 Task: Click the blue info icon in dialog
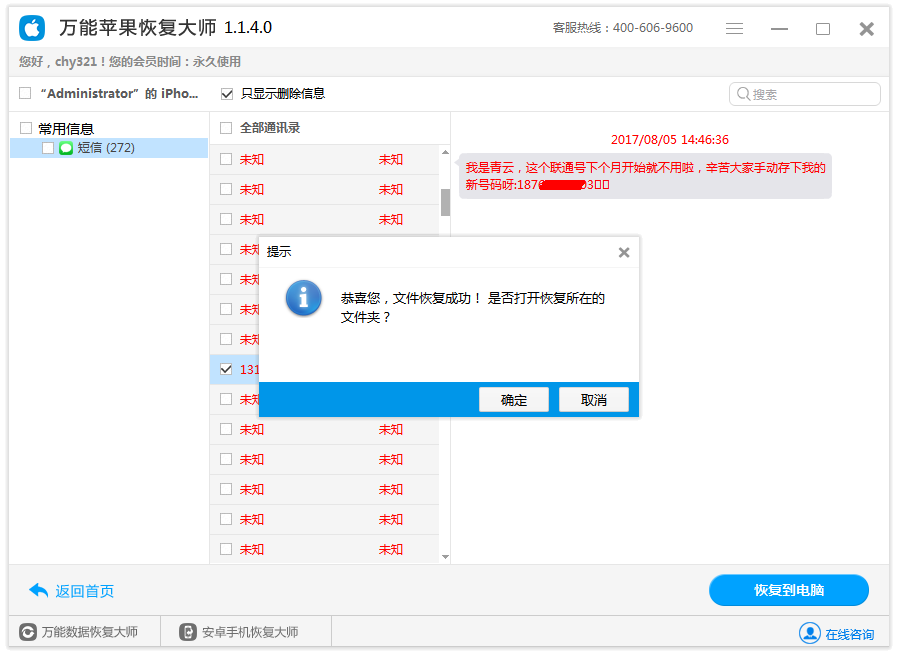[304, 298]
